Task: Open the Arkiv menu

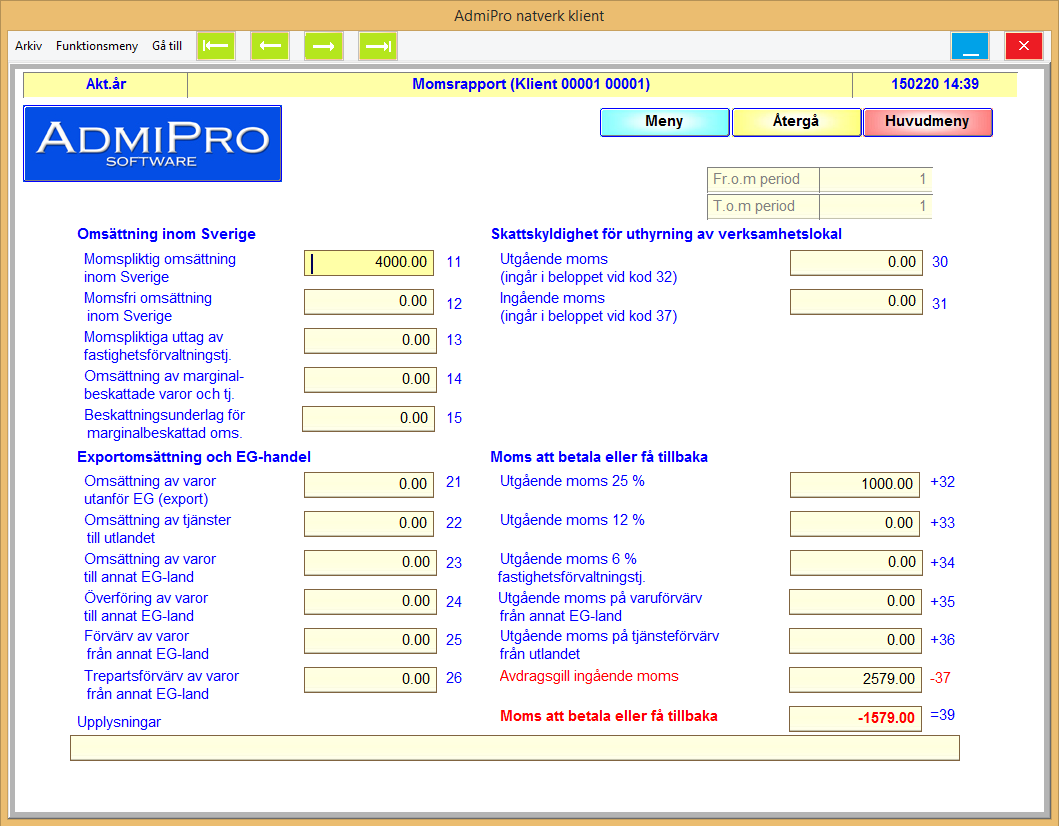Action: pyautogui.click(x=29, y=46)
